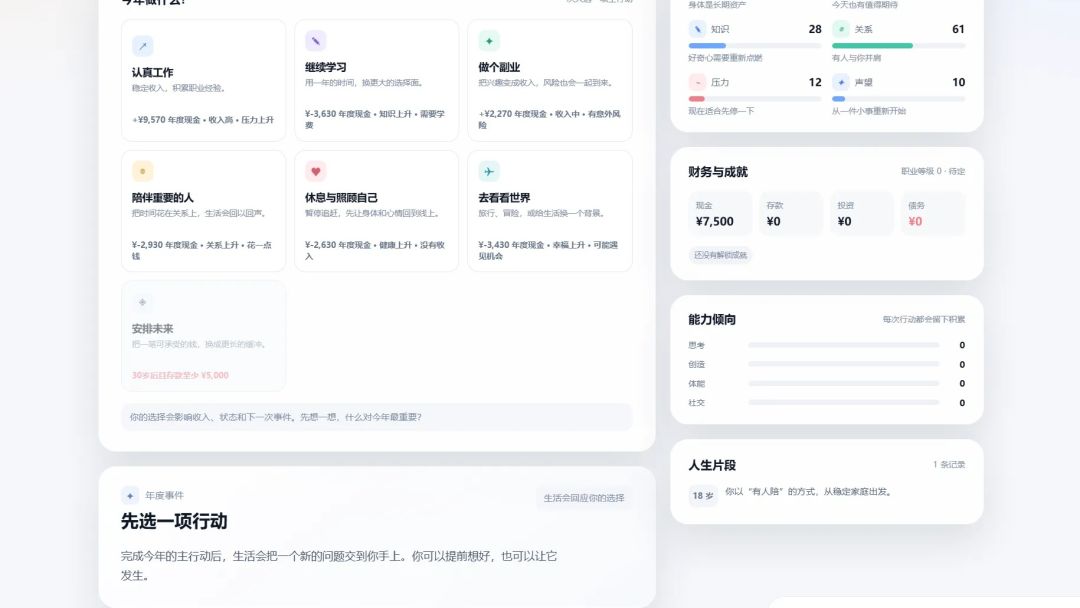Choose the 继续学习 action card title
This screenshot has width=1080, height=608.
tap(326, 67)
